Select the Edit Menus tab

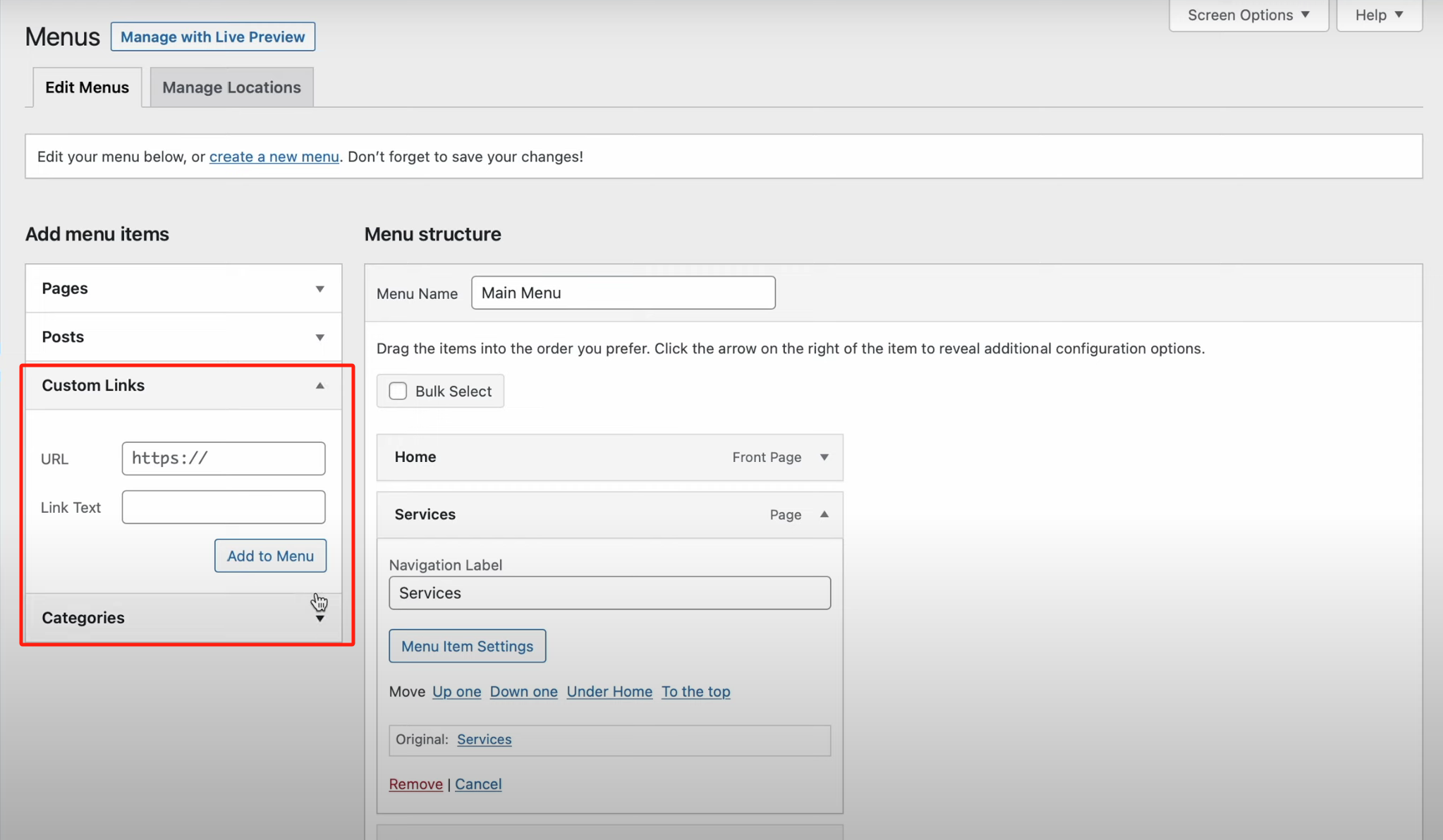pyautogui.click(x=87, y=87)
